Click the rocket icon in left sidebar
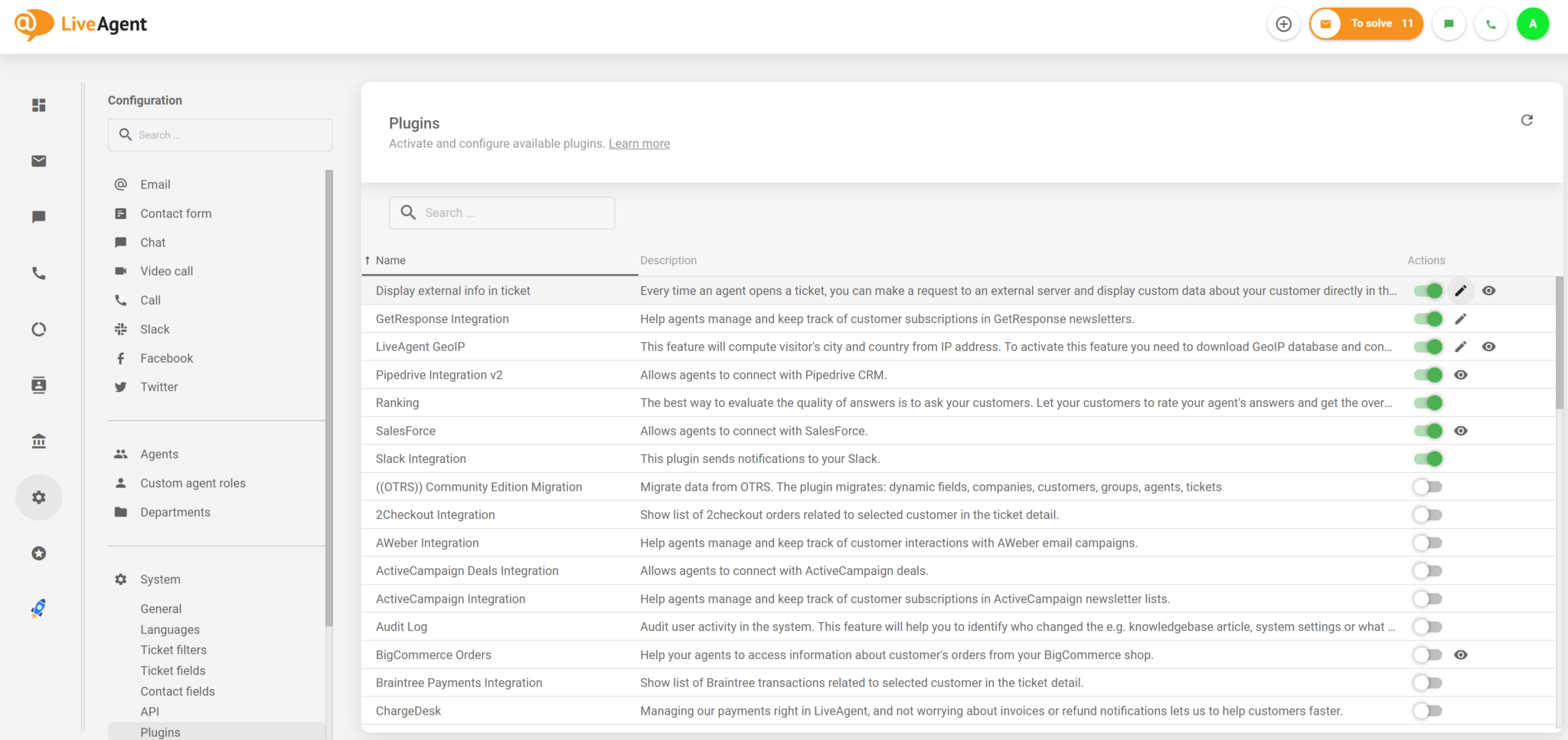The width and height of the screenshot is (1568, 740). point(39,608)
